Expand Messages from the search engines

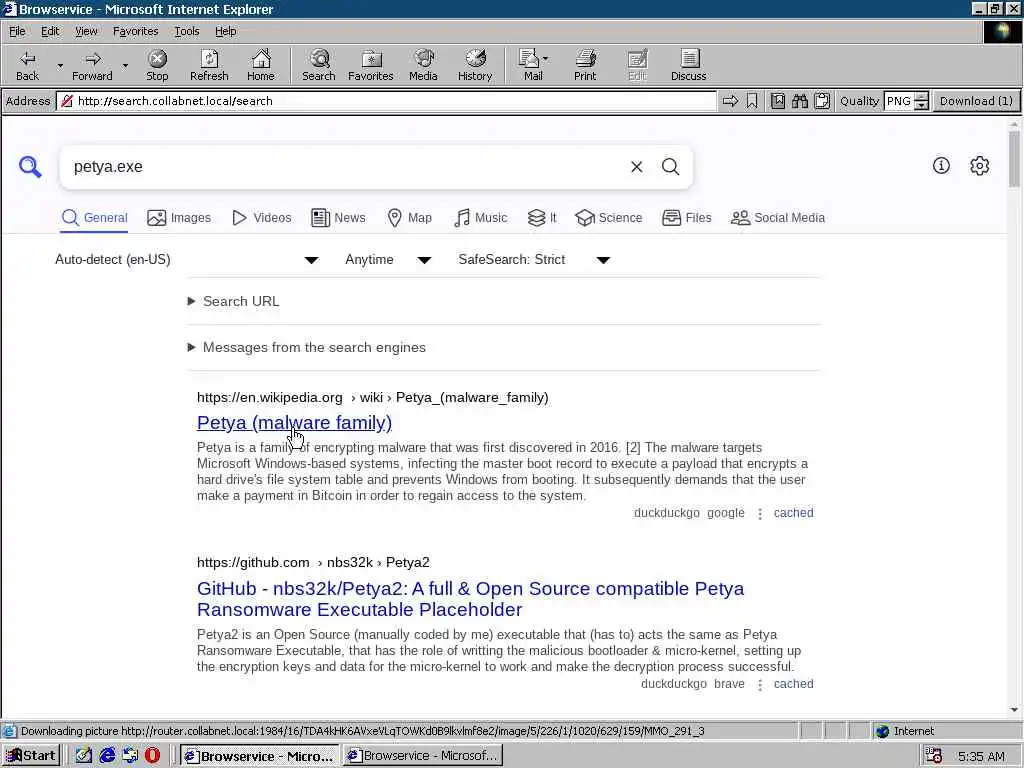[307, 347]
